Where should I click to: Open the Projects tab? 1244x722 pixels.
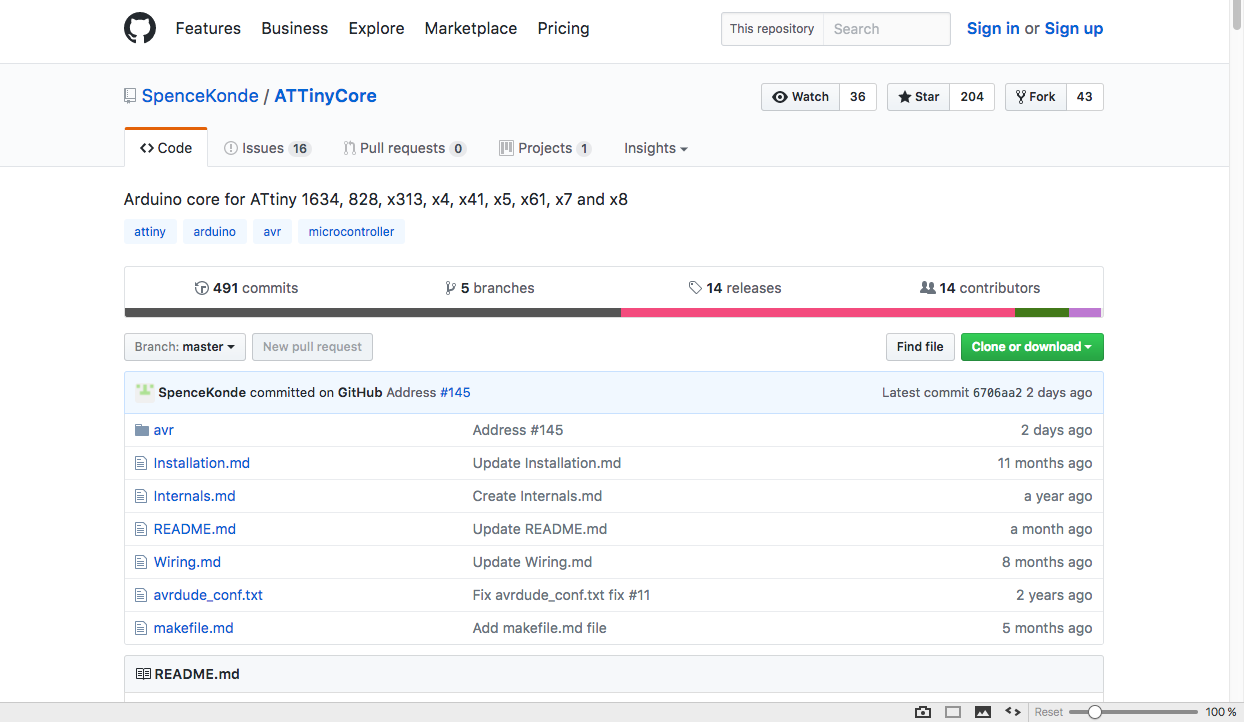point(545,148)
